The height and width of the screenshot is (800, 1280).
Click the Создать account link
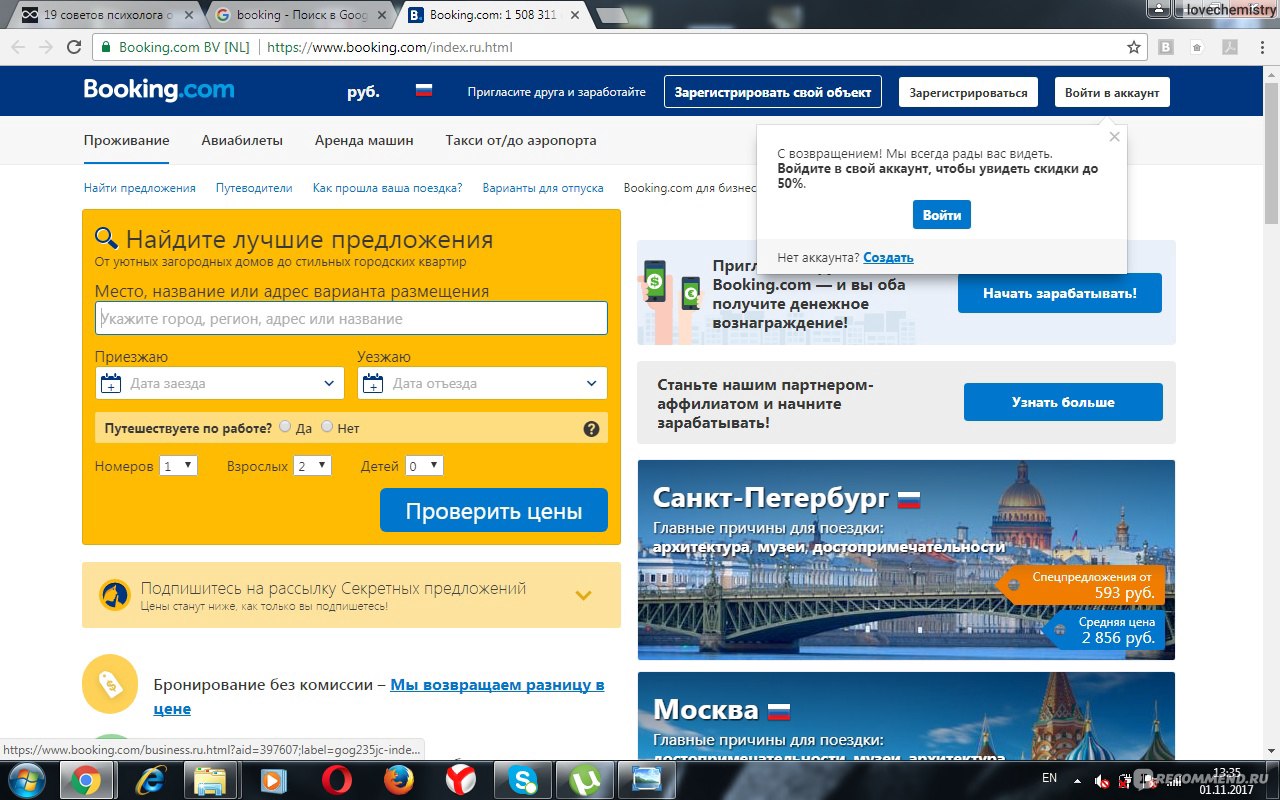(888, 258)
